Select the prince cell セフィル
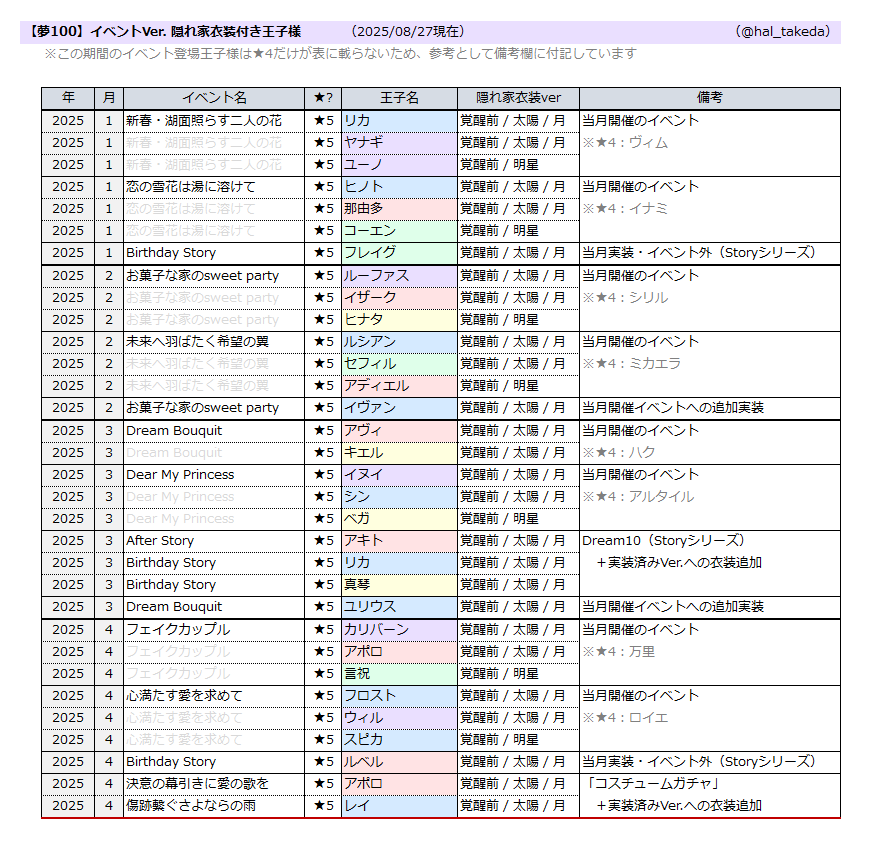This screenshot has width=880, height=850. click(x=399, y=364)
